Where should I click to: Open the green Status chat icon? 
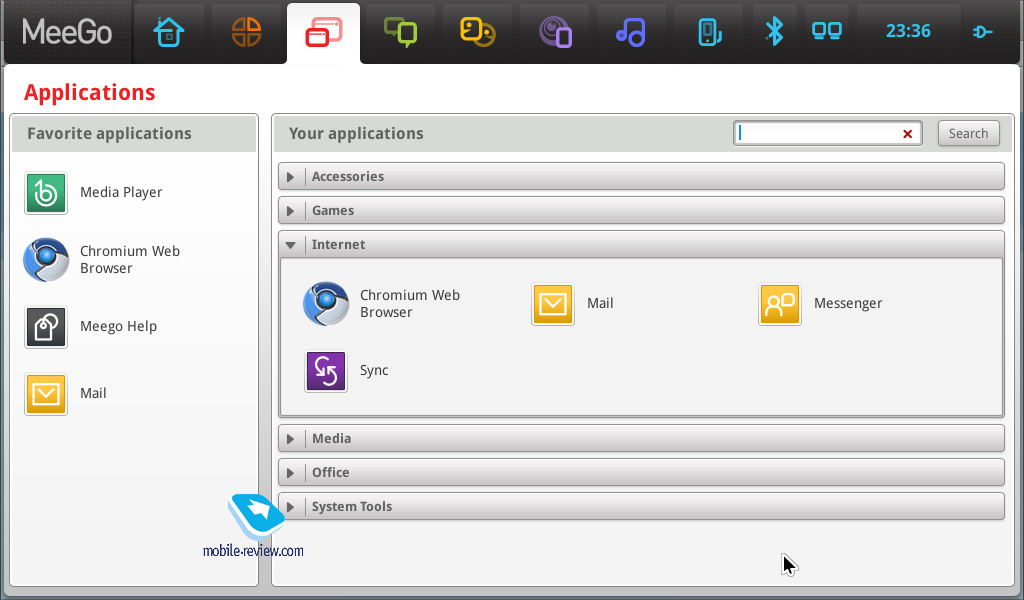(400, 32)
